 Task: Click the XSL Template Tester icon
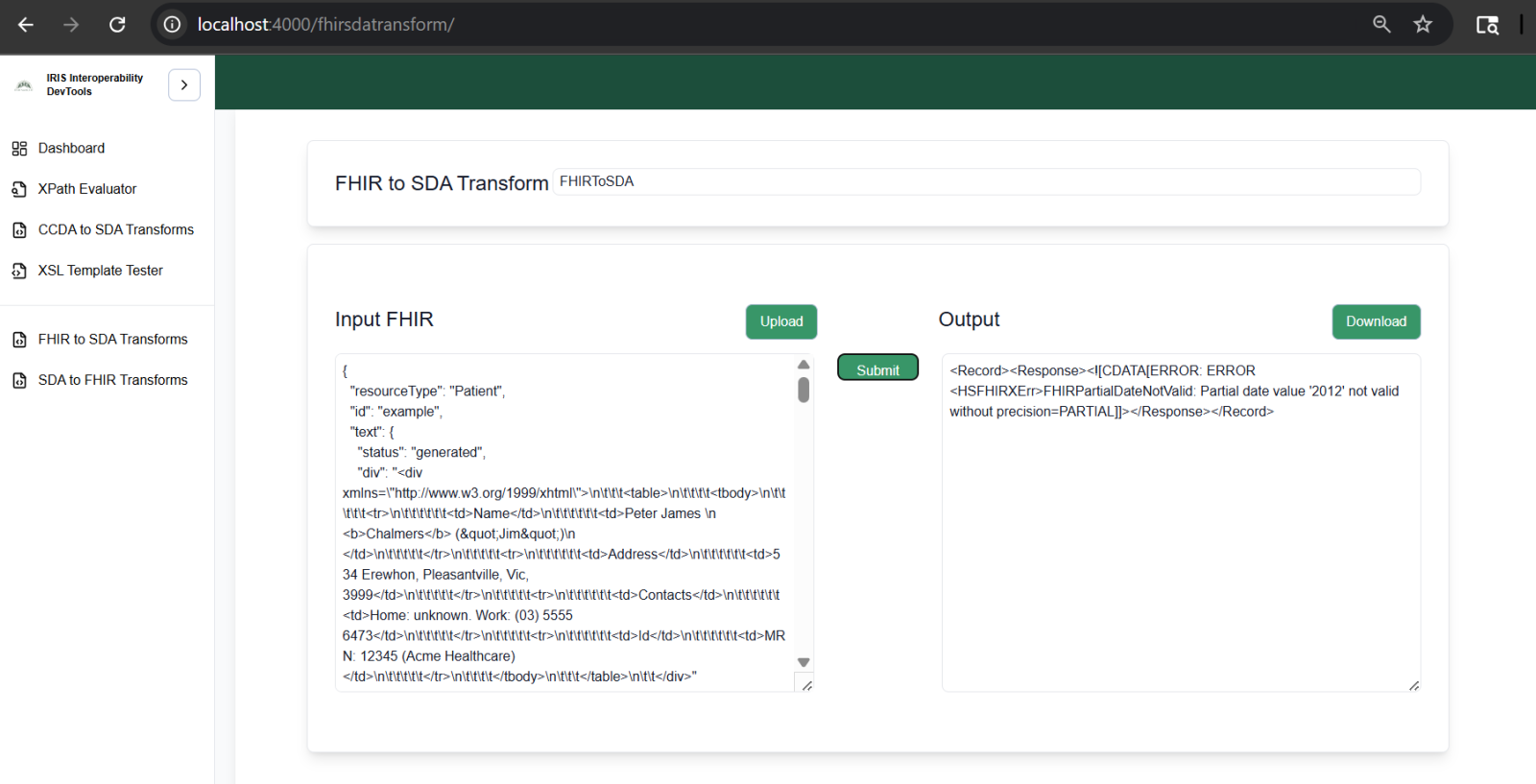pos(19,271)
